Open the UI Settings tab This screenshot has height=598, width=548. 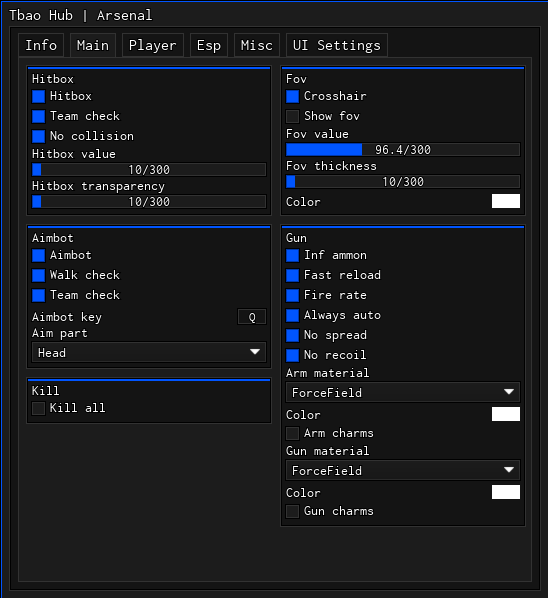click(x=337, y=45)
